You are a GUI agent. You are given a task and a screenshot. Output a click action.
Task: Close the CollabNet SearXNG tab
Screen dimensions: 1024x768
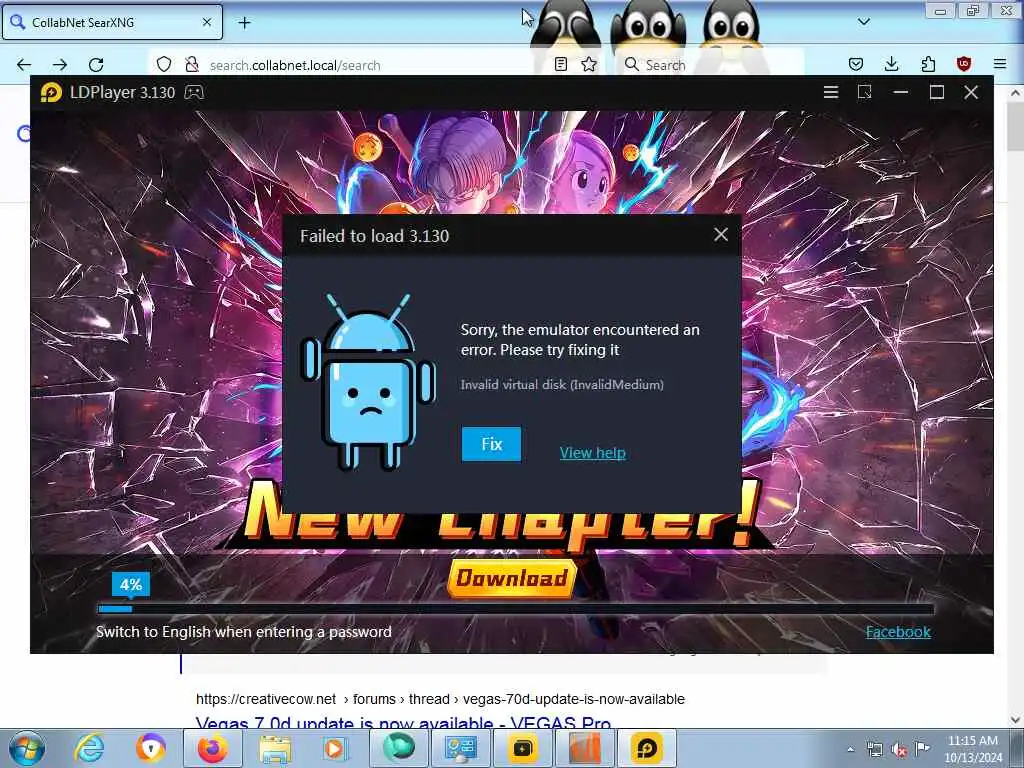tap(206, 22)
